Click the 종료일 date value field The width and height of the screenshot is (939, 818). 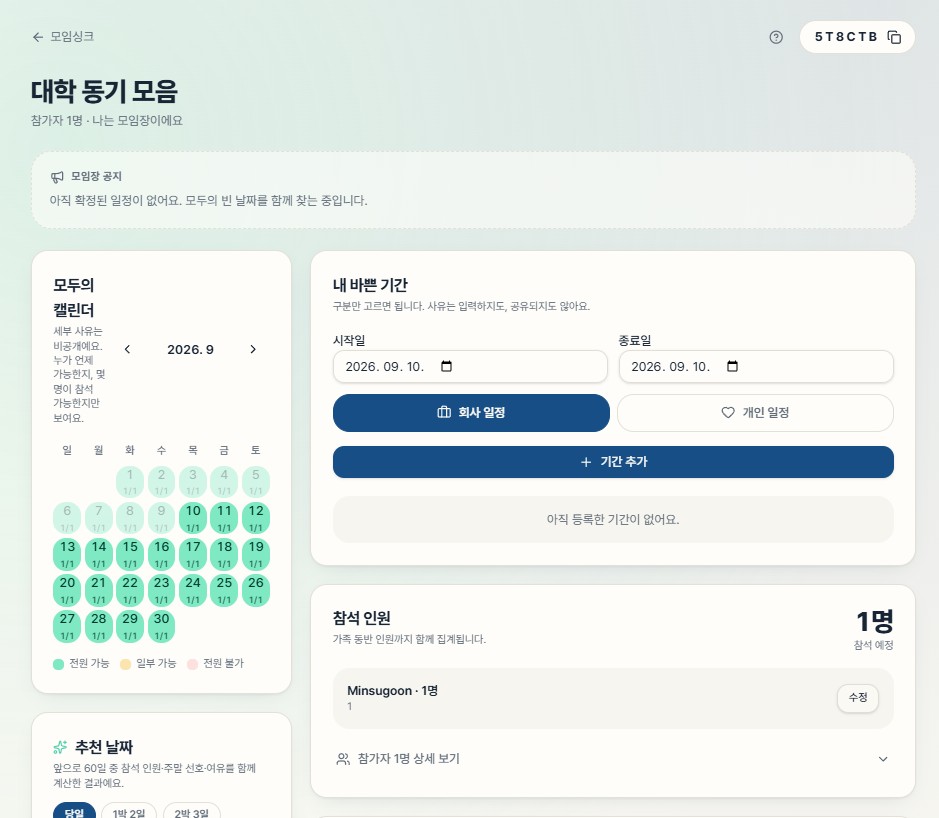coord(756,366)
